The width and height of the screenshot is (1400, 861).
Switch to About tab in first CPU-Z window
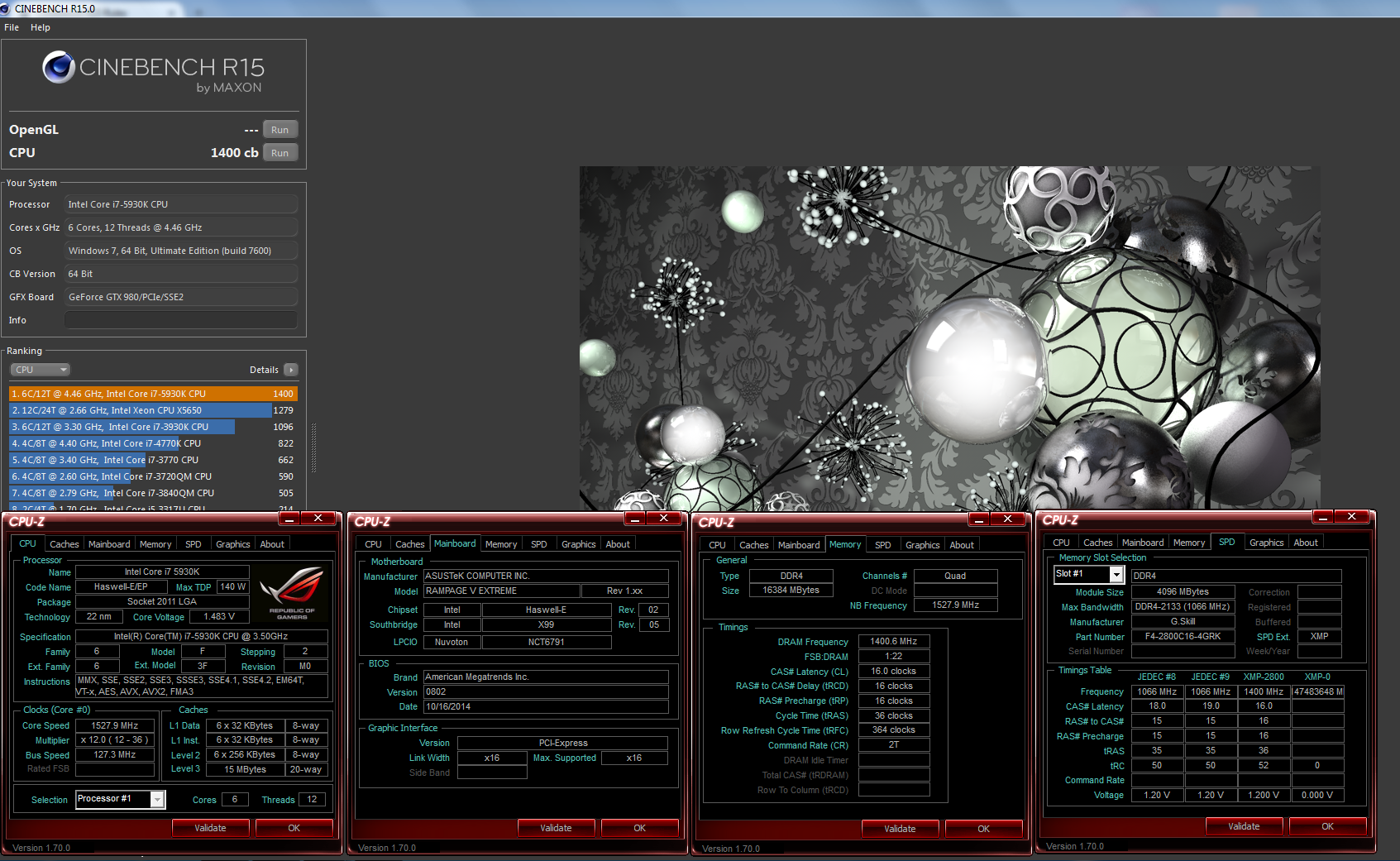click(x=272, y=544)
